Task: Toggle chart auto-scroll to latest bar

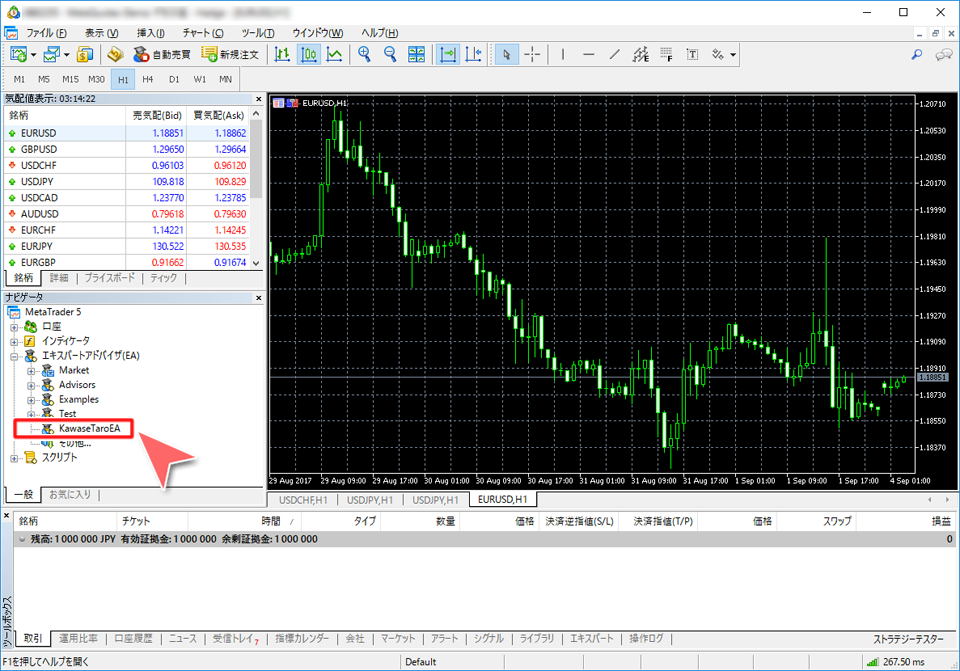Action: 448,55
